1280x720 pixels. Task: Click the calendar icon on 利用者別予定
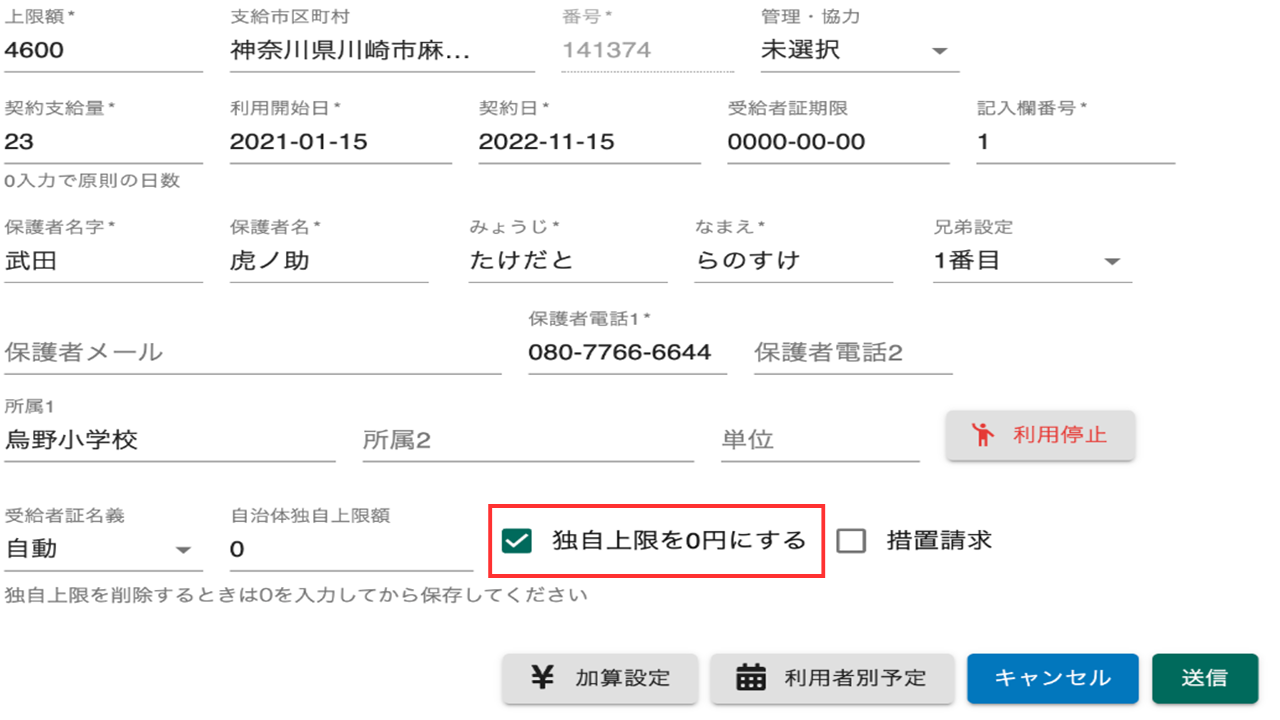coord(750,677)
